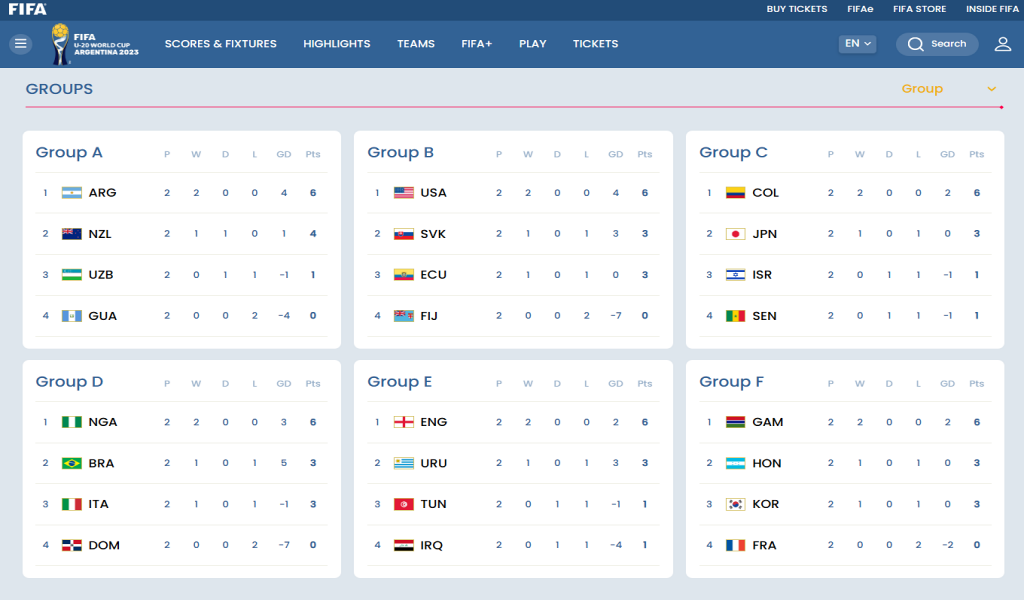Select the GAM team name

[767, 422]
